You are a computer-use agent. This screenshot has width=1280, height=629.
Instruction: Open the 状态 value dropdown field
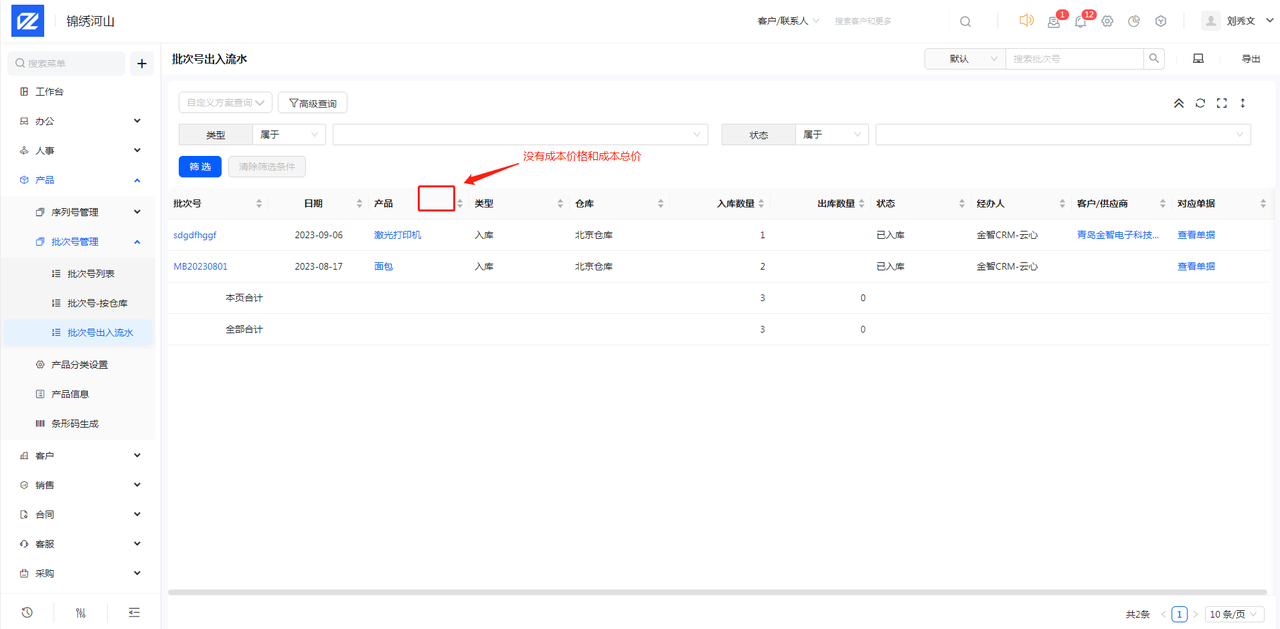[1063, 134]
